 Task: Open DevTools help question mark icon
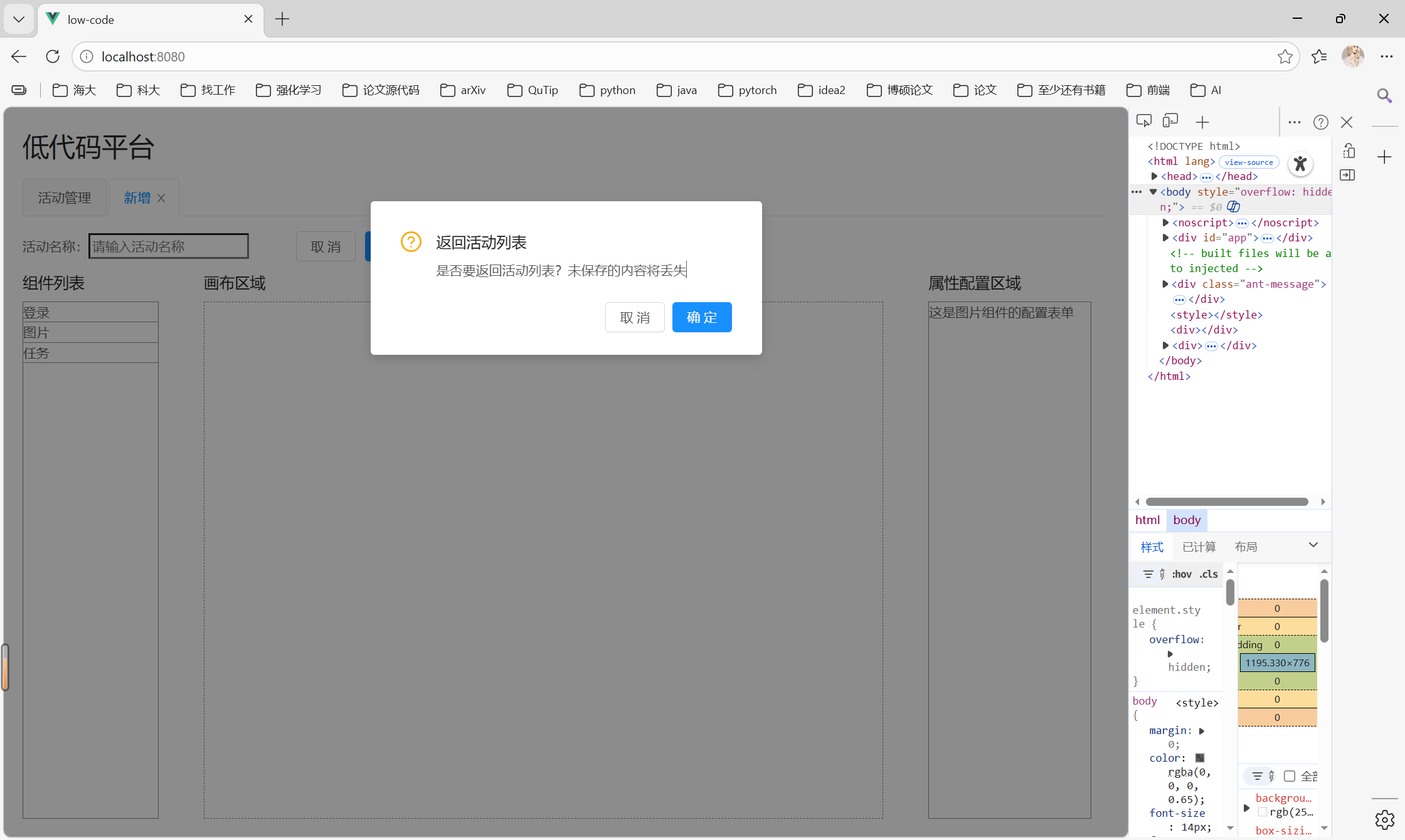pos(1320,122)
